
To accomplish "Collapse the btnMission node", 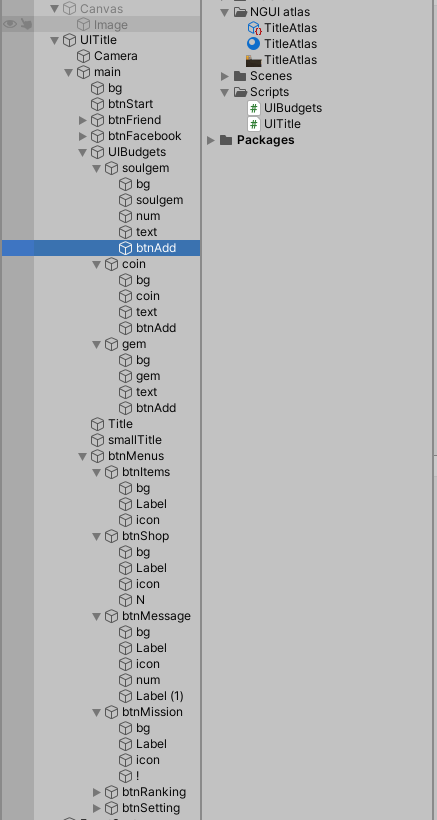I will click(97, 712).
